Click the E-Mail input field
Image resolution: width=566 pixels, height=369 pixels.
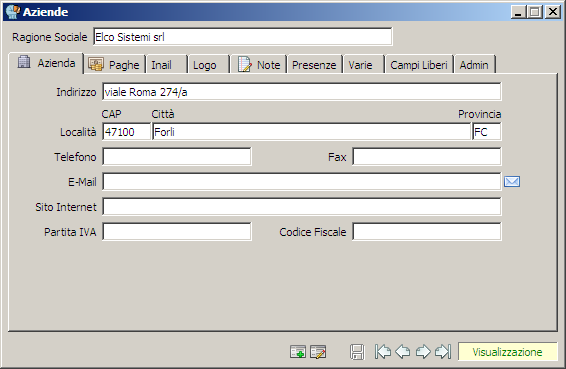[x=302, y=182]
